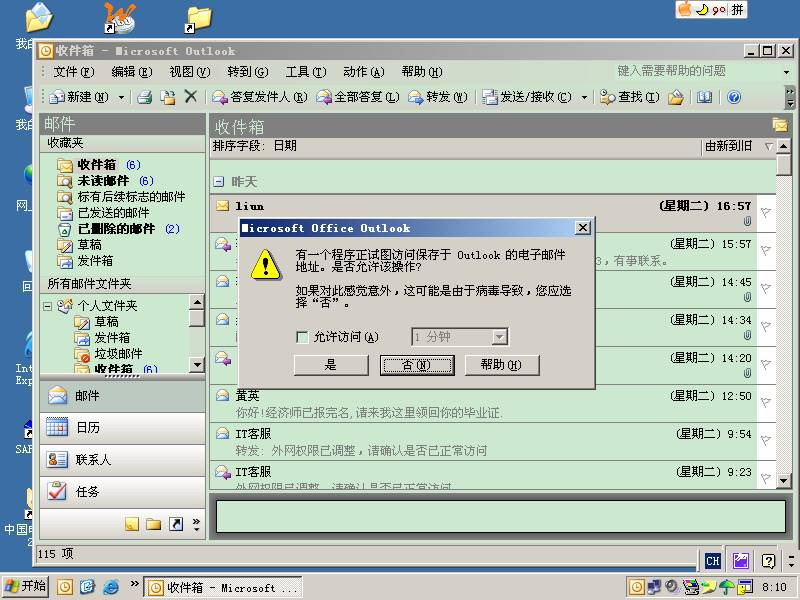
Task: Open the Help (帮助) menu
Action: (421, 72)
